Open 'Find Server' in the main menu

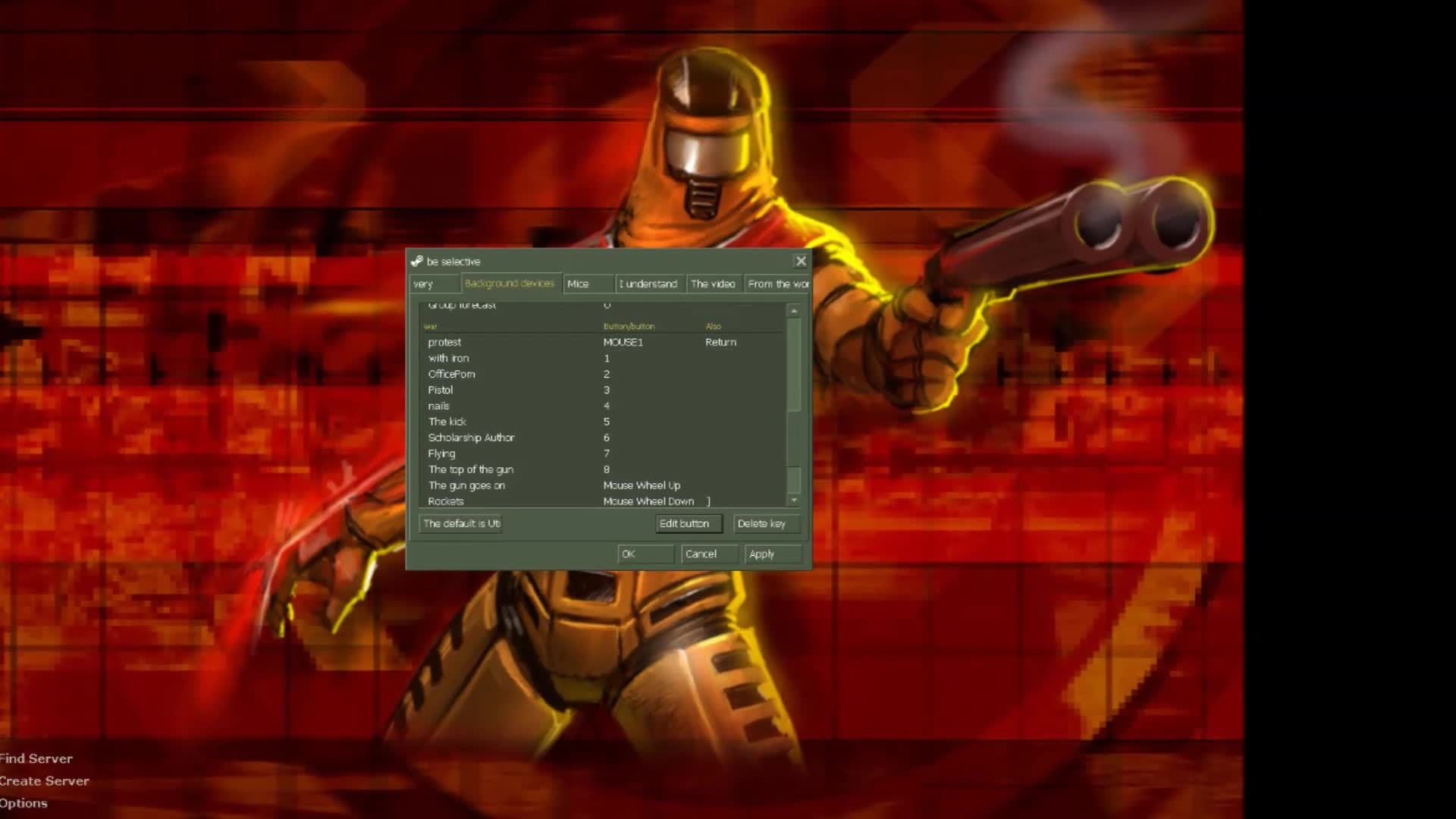(x=36, y=758)
